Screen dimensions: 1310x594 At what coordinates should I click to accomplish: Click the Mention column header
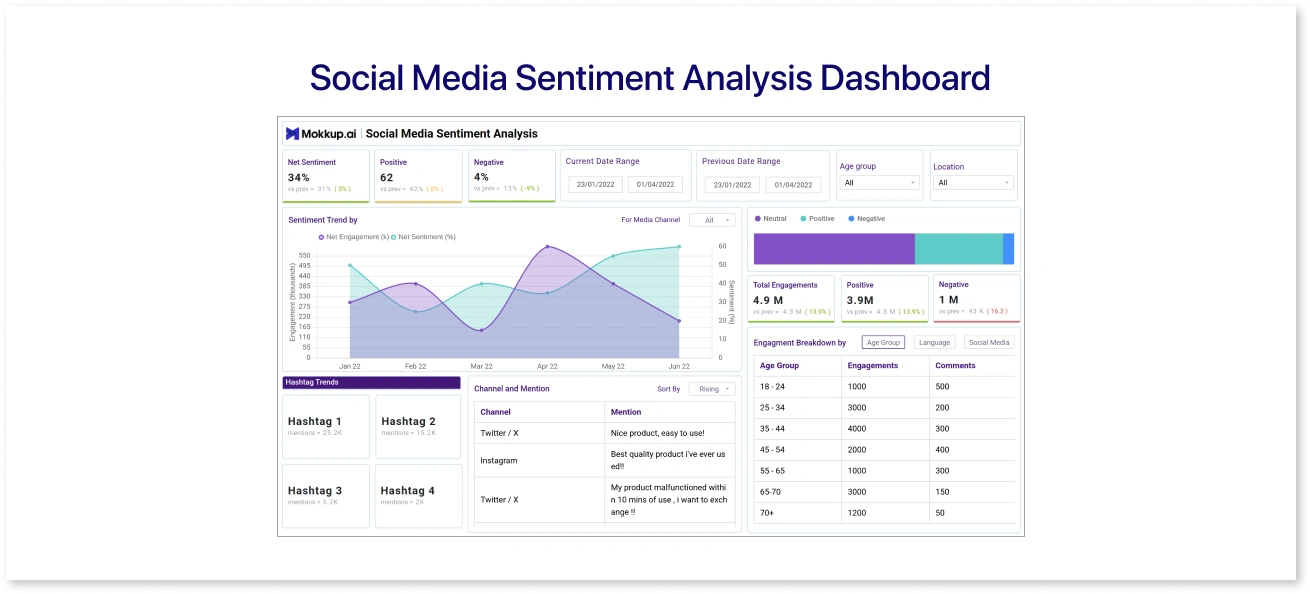[670, 412]
